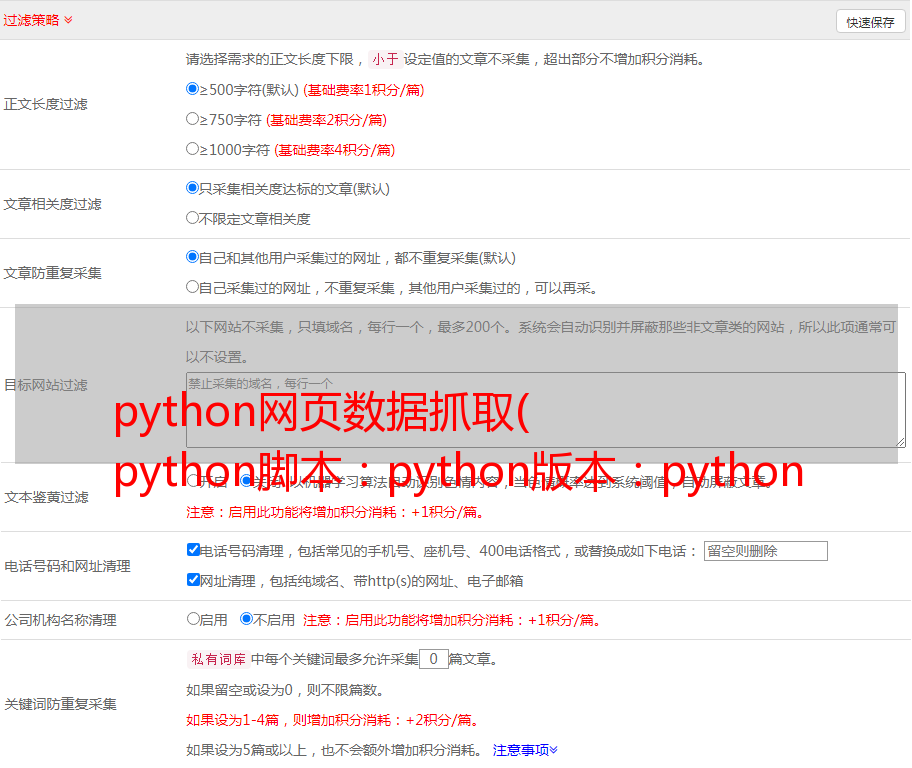Image resolution: width=912 pixels, height=768 pixels.
Task: Toggle the 网址清理 checkbox
Action: point(193,580)
